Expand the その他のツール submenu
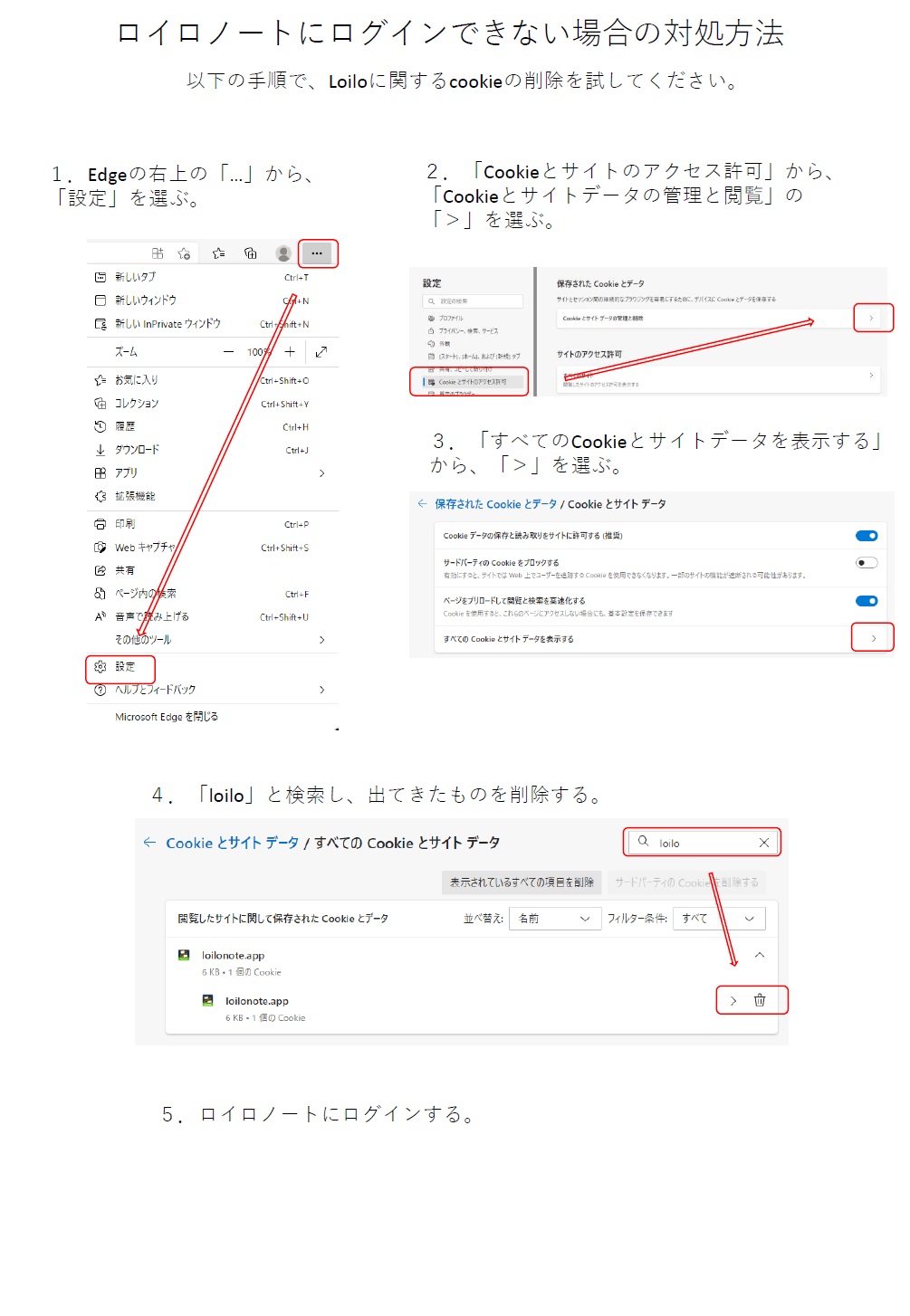This screenshot has width=910, height=1316. (x=213, y=640)
